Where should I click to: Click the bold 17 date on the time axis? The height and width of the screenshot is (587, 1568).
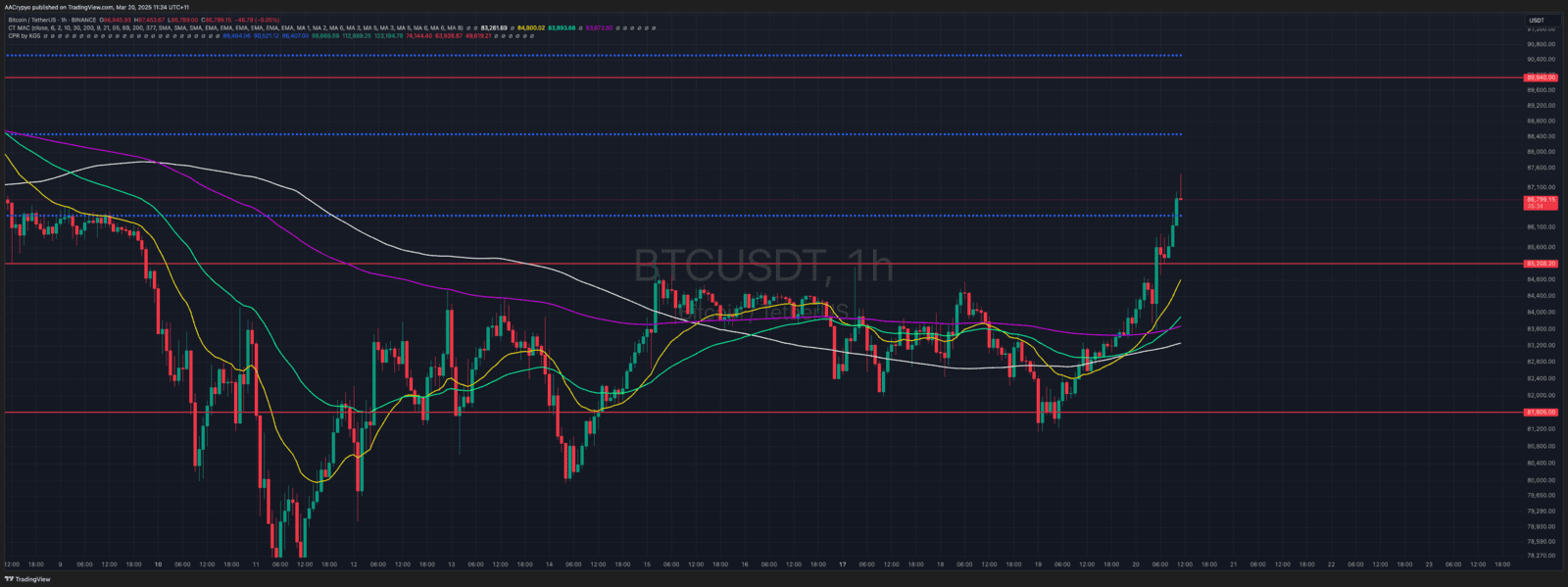pos(842,564)
